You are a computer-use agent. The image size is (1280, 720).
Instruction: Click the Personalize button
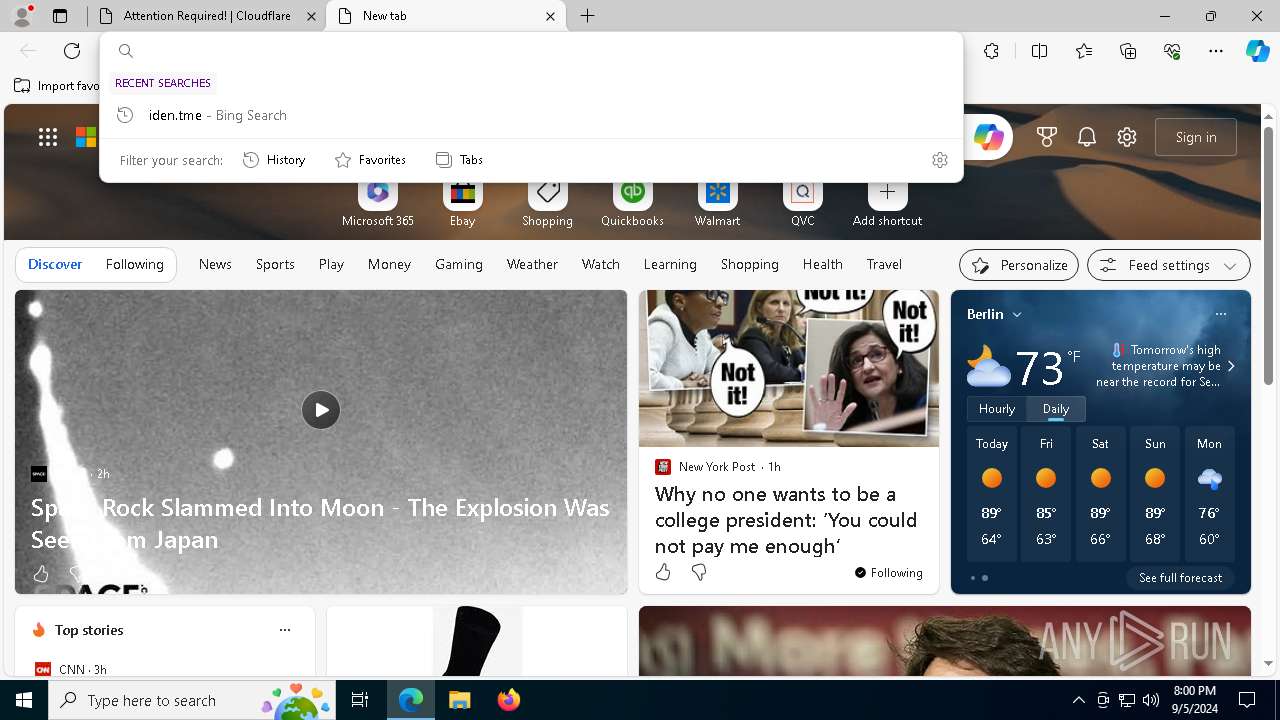[1019, 265]
